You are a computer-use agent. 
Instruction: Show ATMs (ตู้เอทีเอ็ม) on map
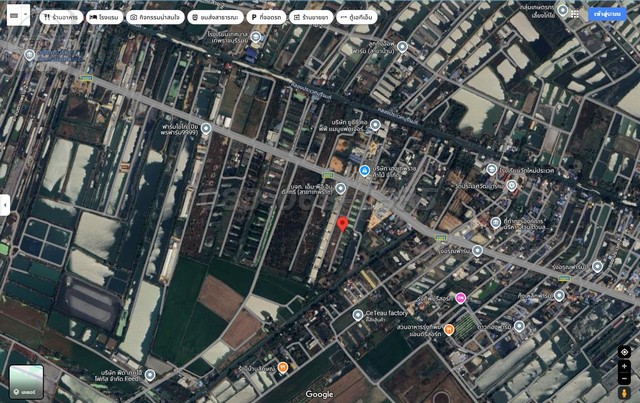357,17
